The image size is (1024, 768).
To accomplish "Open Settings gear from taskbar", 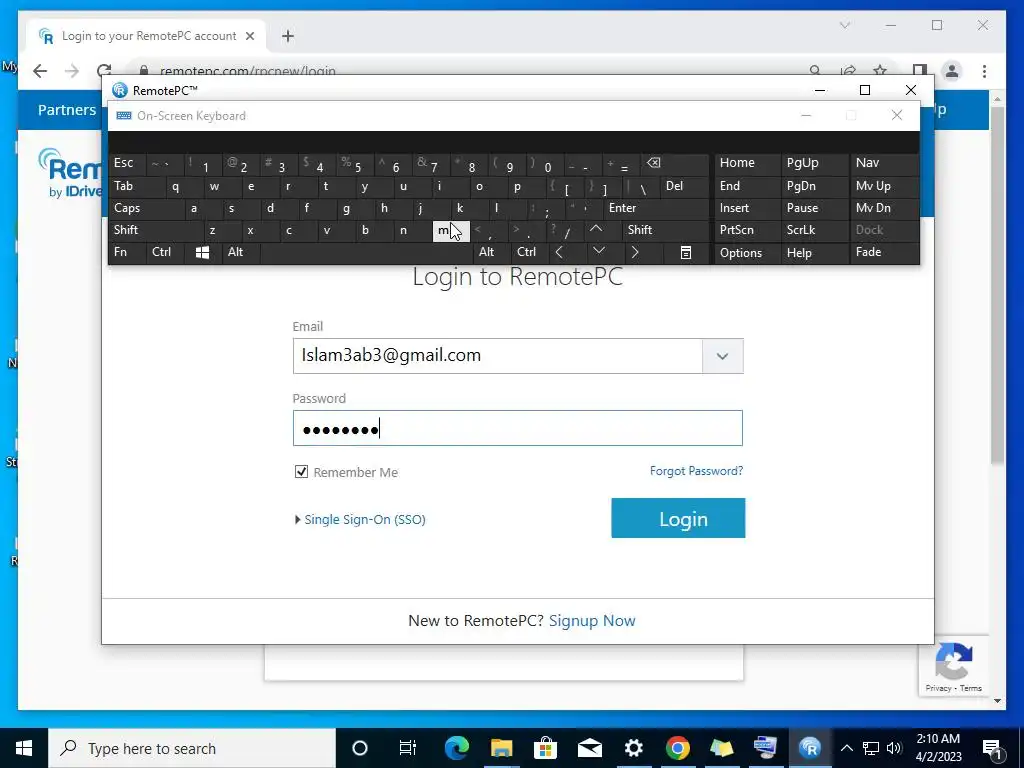I will [x=633, y=748].
